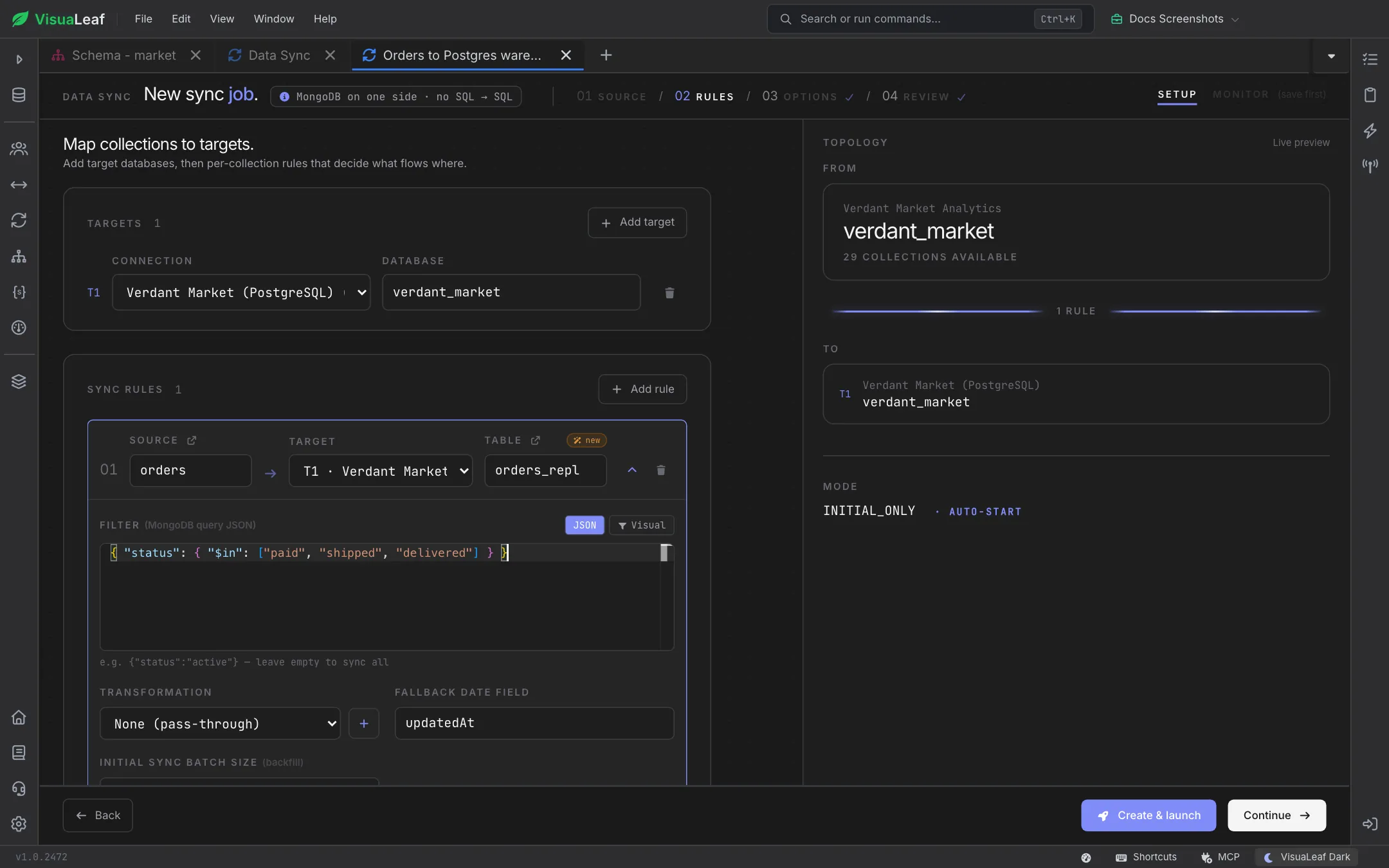1389x868 pixels.
Task: Open the external link icon beside TABLE
Action: [535, 440]
